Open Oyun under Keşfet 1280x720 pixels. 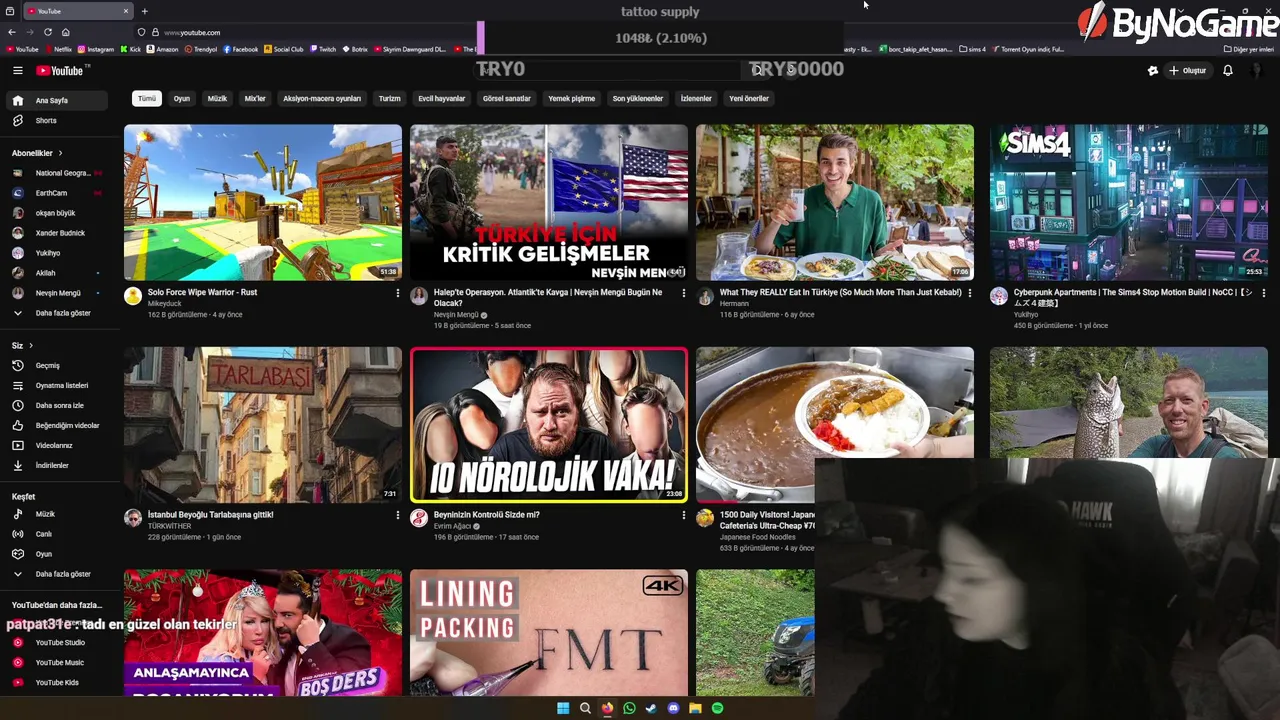click(x=43, y=554)
